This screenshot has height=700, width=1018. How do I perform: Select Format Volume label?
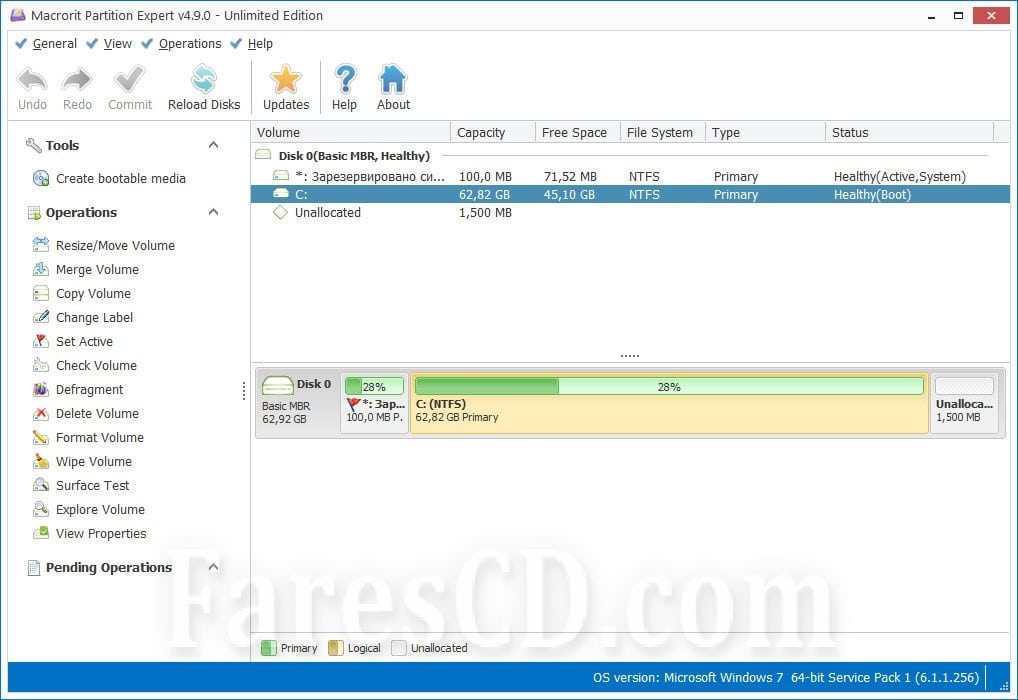100,438
